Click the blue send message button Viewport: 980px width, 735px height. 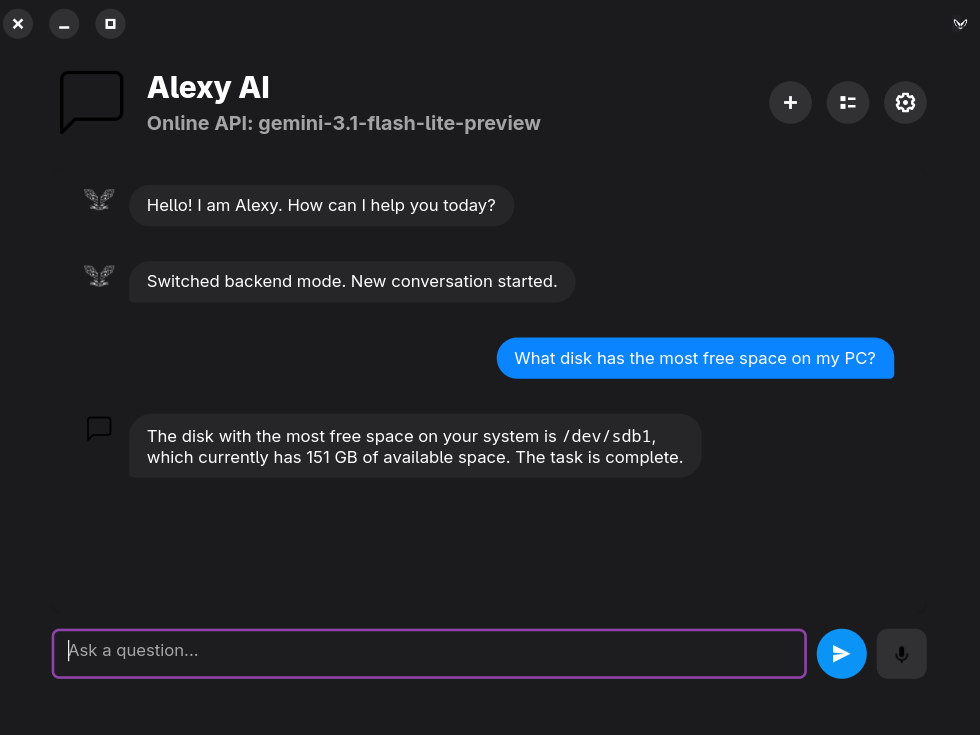841,654
